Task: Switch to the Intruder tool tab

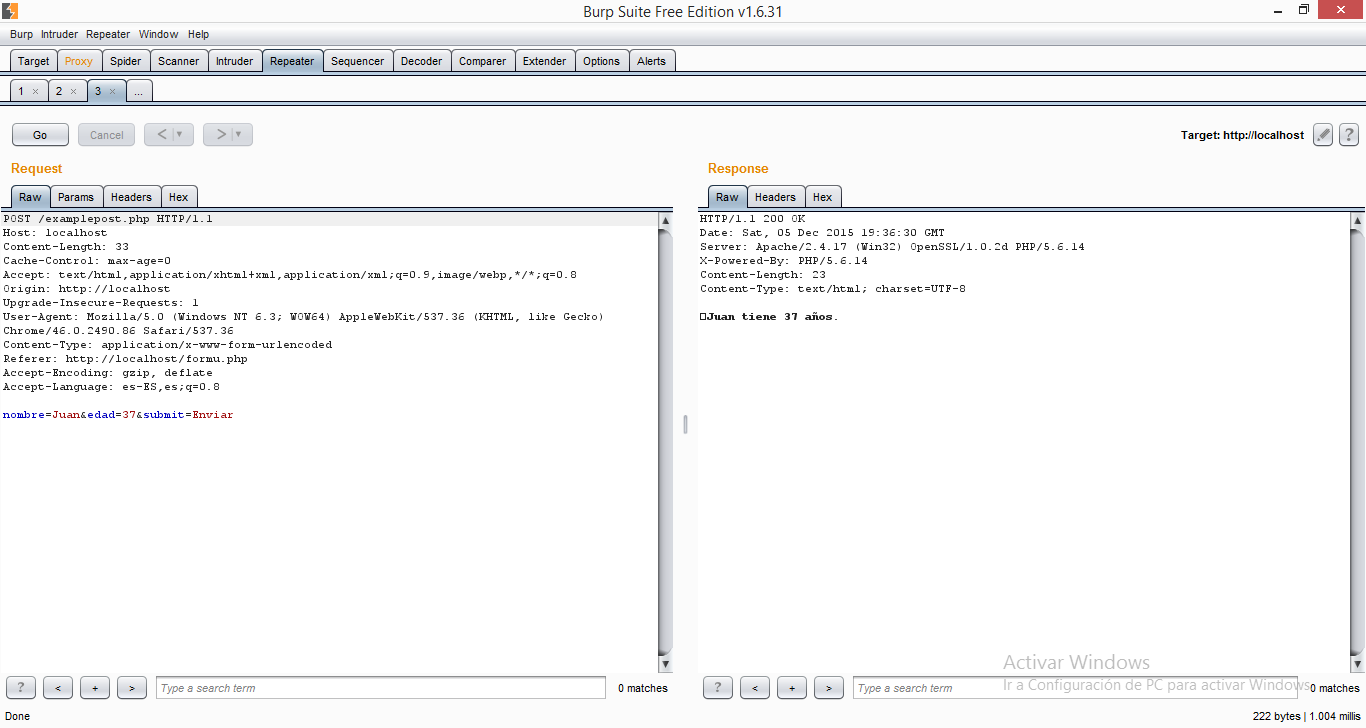Action: pyautogui.click(x=235, y=61)
